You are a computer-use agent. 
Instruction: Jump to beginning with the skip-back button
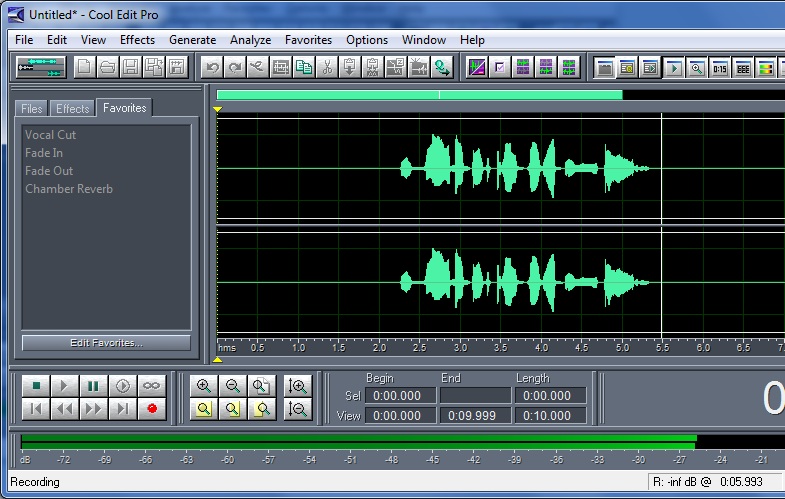coord(36,409)
